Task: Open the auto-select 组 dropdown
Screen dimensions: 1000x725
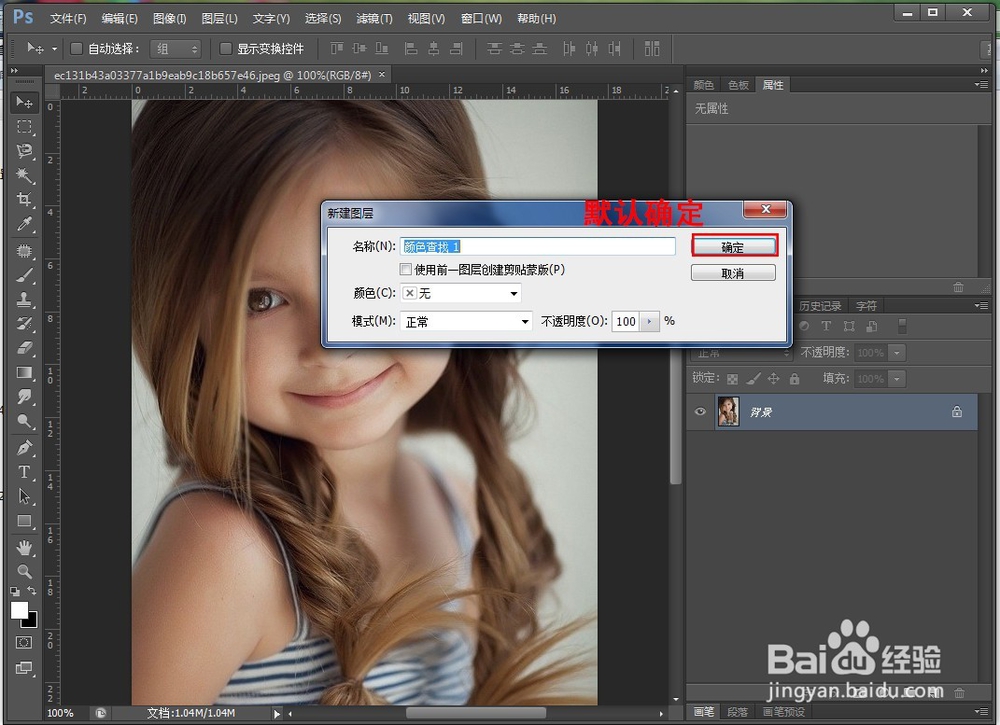Action: coord(175,48)
